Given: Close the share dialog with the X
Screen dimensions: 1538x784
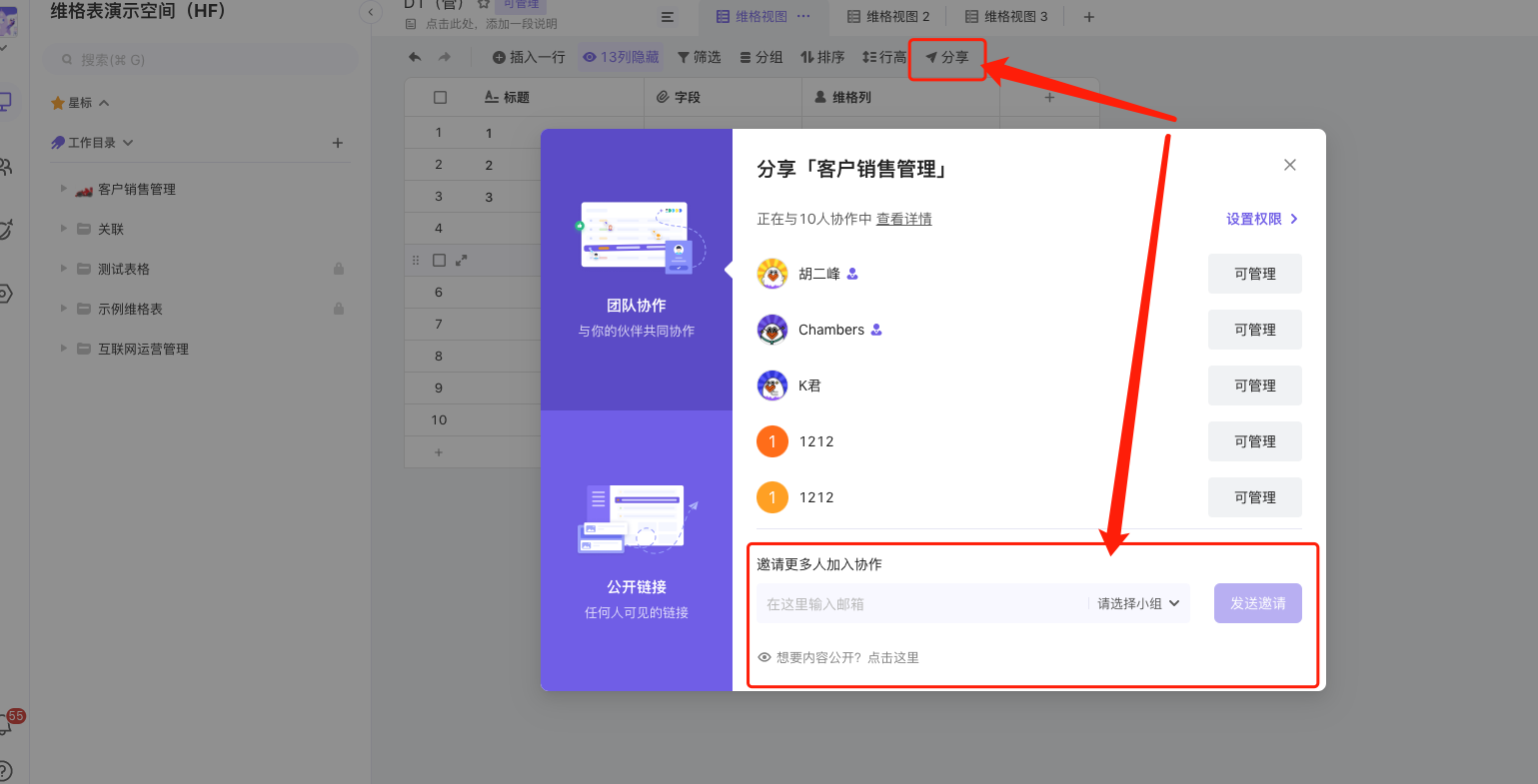Looking at the screenshot, I should 1290,165.
